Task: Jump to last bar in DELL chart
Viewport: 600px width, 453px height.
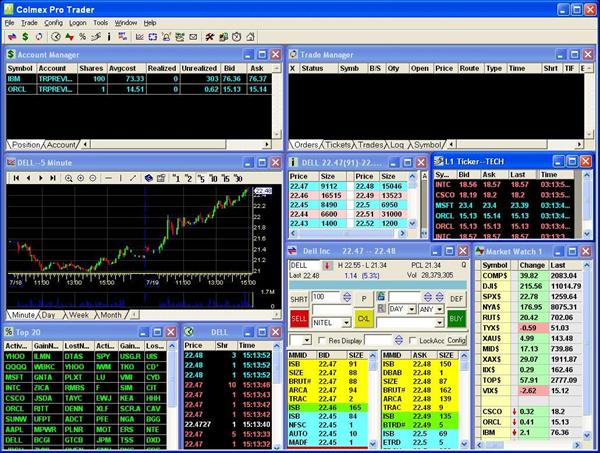Action: click(53, 178)
